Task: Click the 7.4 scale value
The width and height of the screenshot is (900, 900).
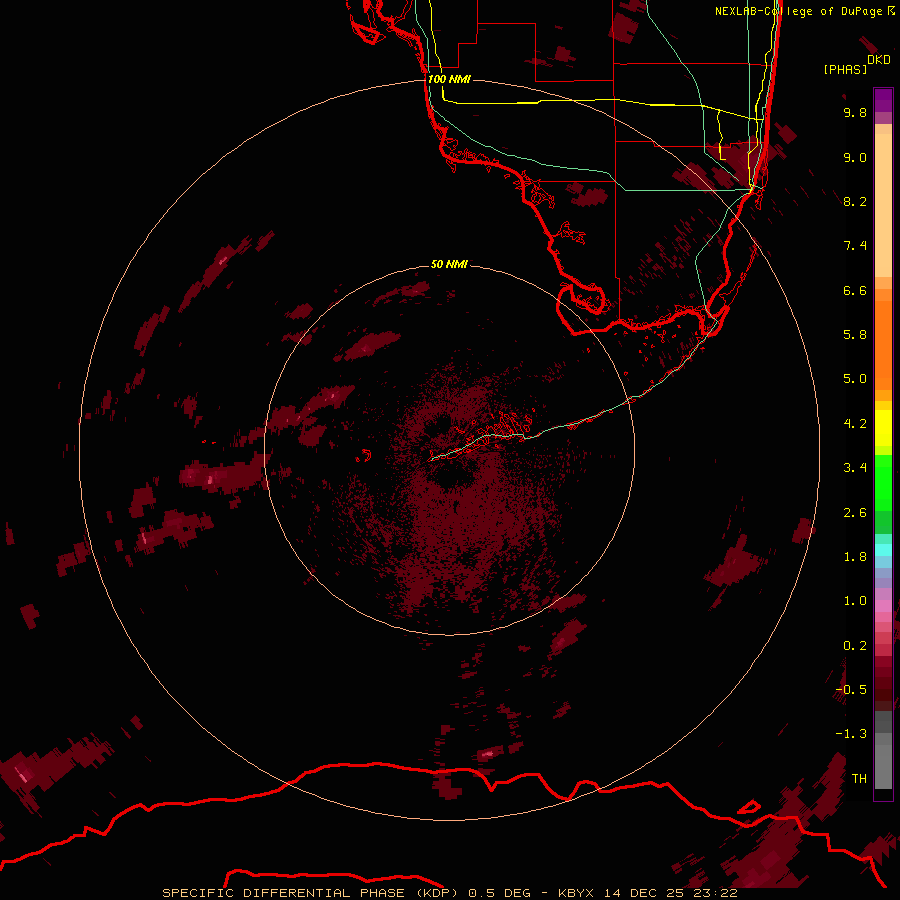Action: [855, 246]
